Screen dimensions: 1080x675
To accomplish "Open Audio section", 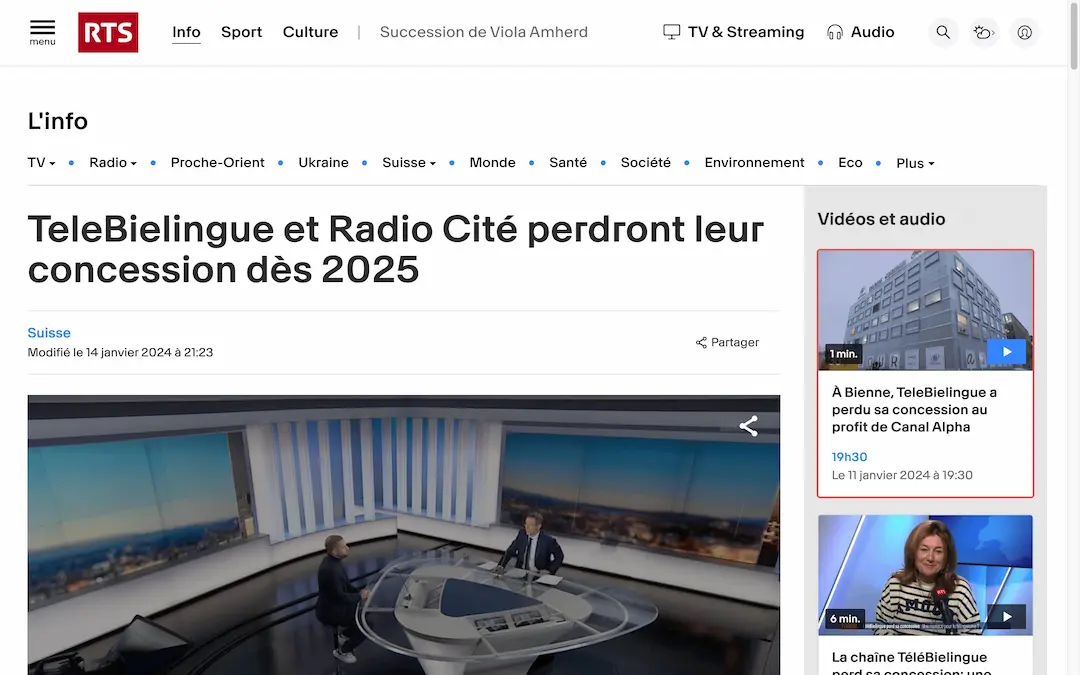I will click(860, 32).
